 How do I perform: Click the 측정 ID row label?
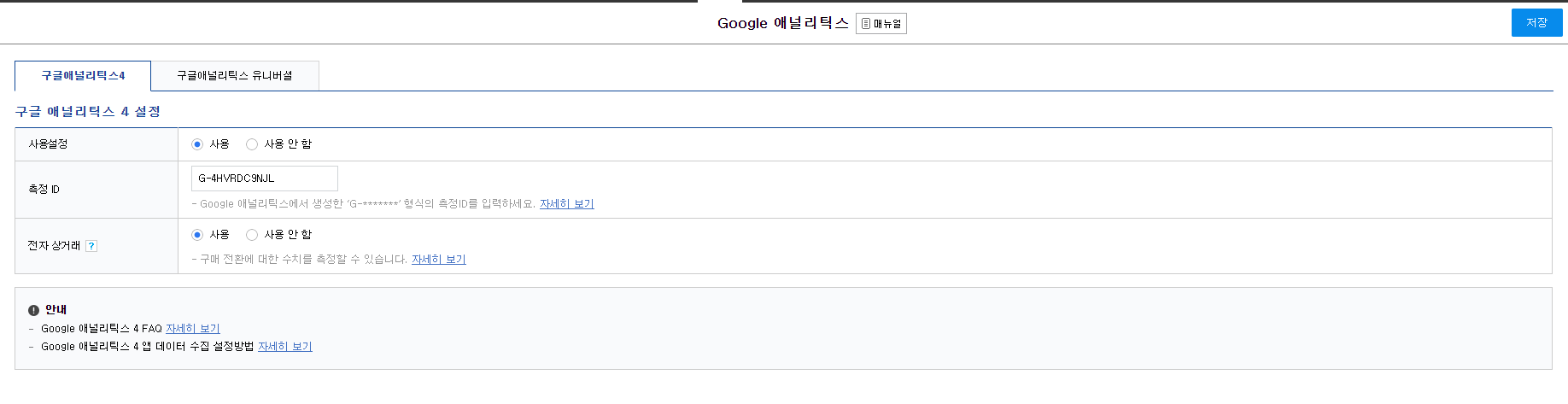click(44, 190)
